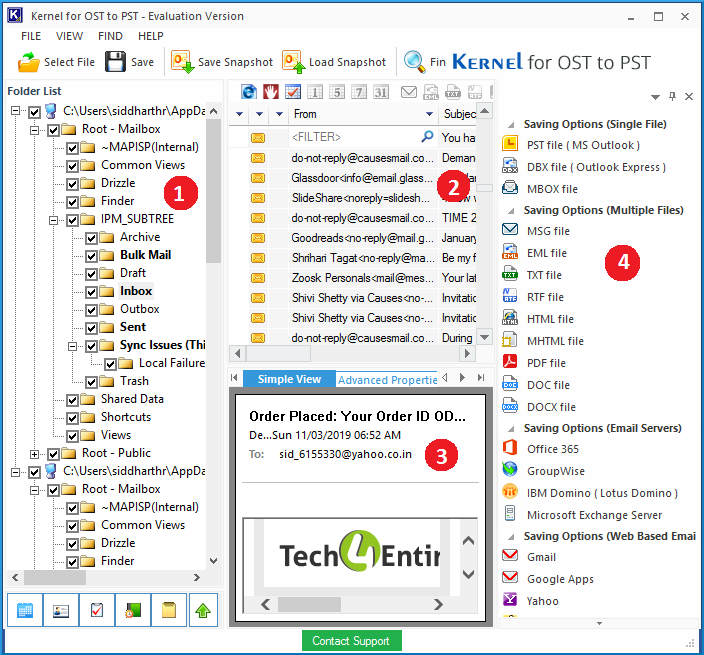Switch to the Advanced Properties tab
The height and width of the screenshot is (655, 704).
click(387, 380)
